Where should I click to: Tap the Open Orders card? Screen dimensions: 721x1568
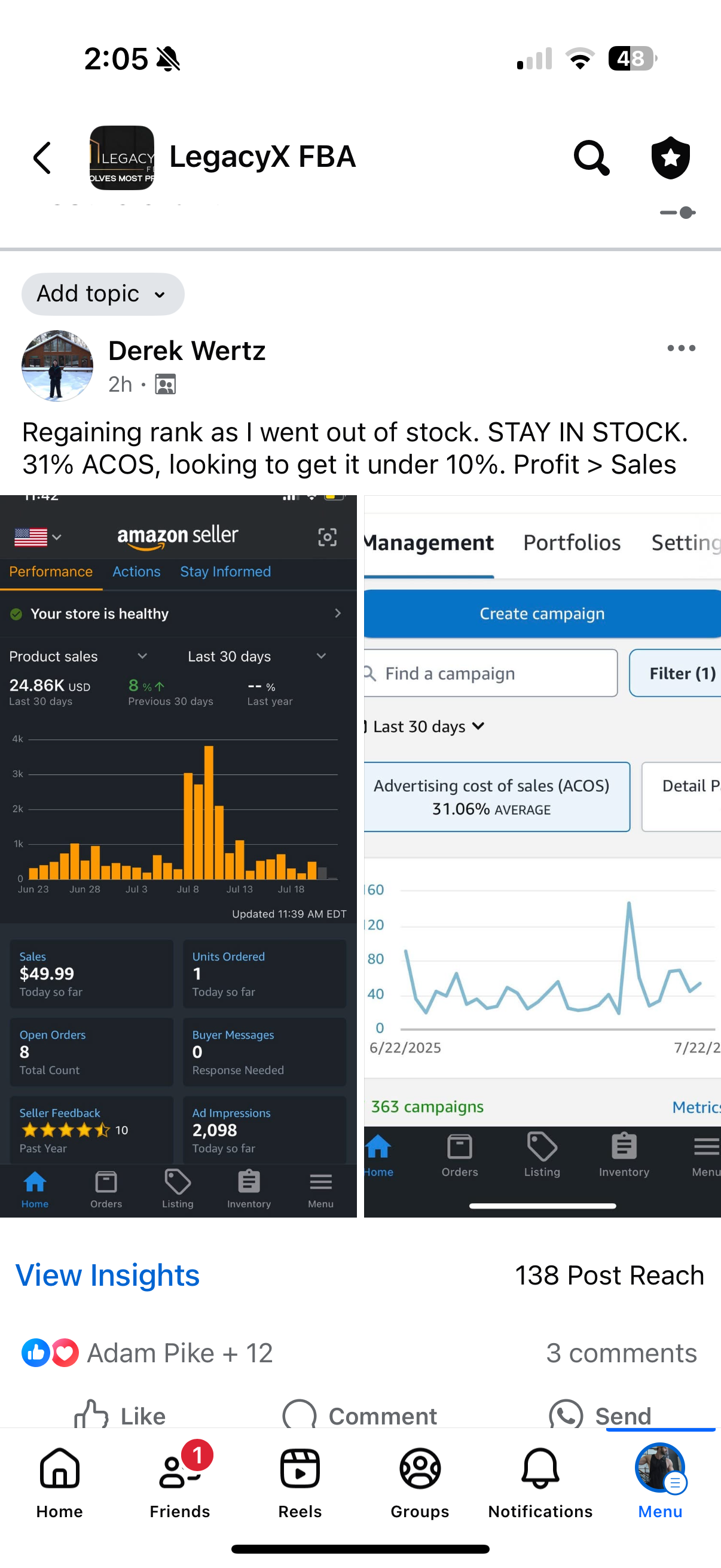tap(91, 1052)
